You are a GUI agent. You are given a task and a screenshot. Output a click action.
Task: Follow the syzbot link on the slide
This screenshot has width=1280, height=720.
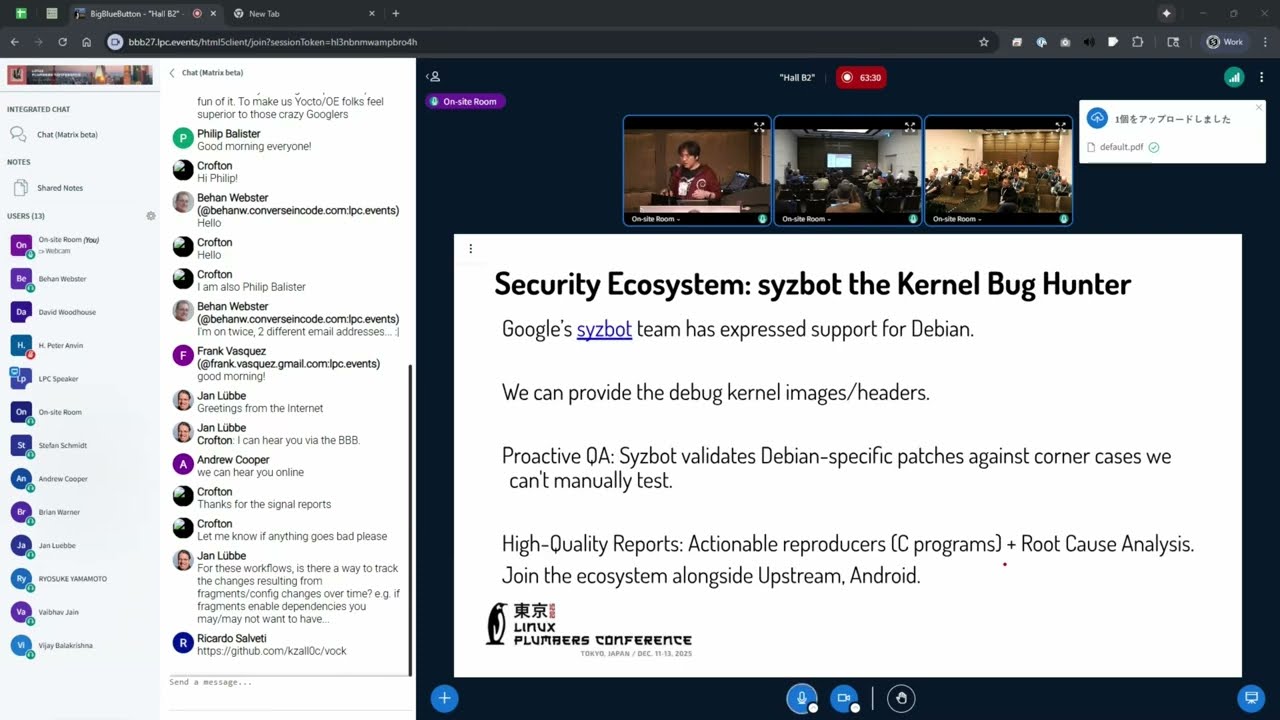point(604,329)
